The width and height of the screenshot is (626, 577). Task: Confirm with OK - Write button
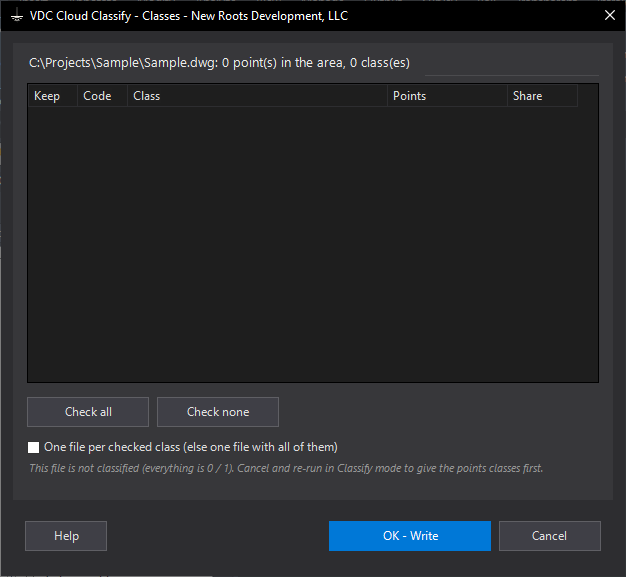pos(410,536)
